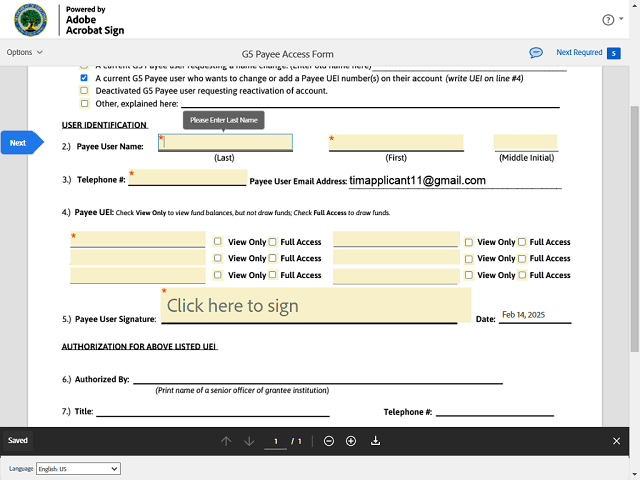Click the first right-column Payee UEI field

coord(396,239)
